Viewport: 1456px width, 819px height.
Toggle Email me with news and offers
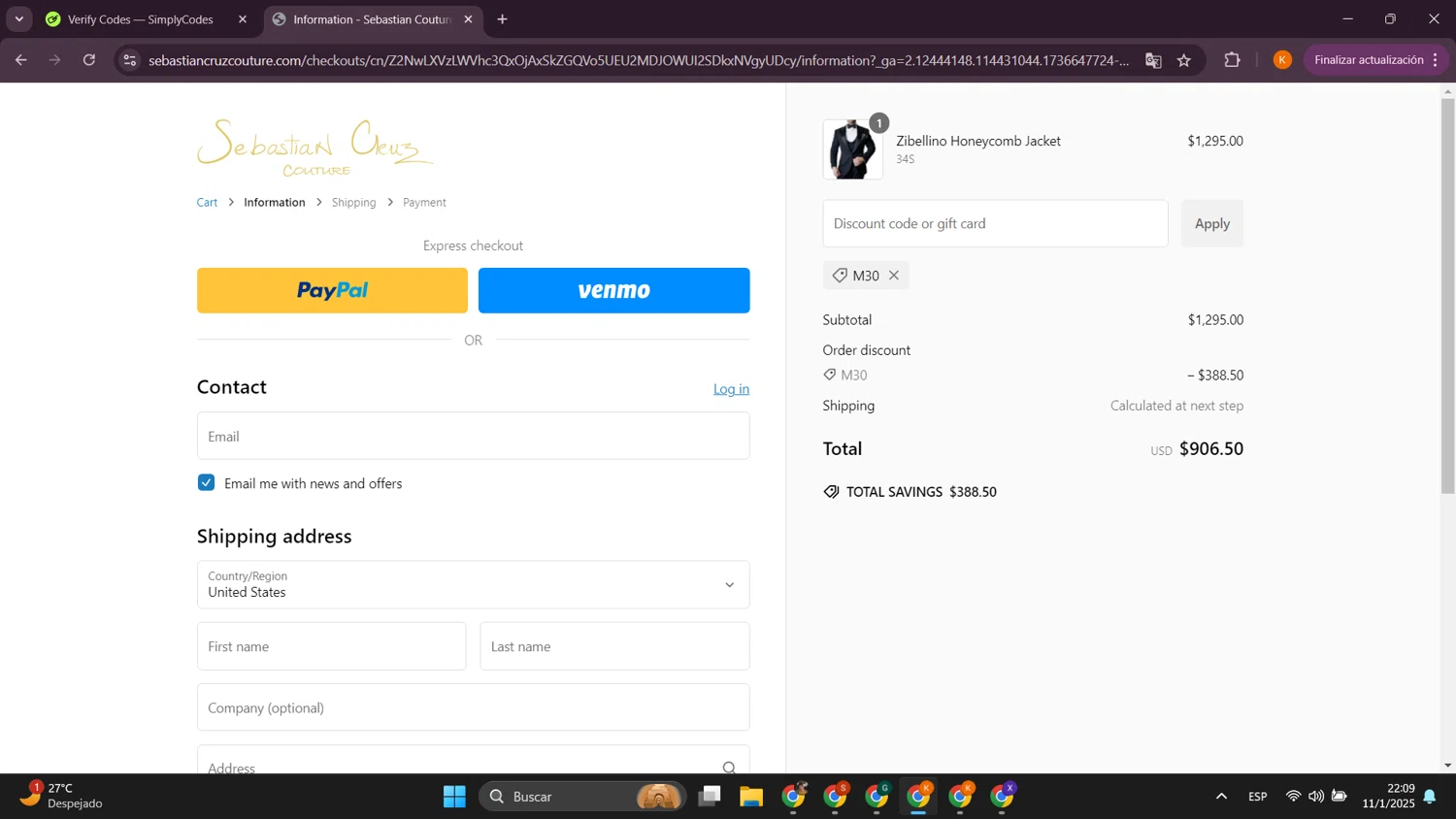click(x=206, y=483)
